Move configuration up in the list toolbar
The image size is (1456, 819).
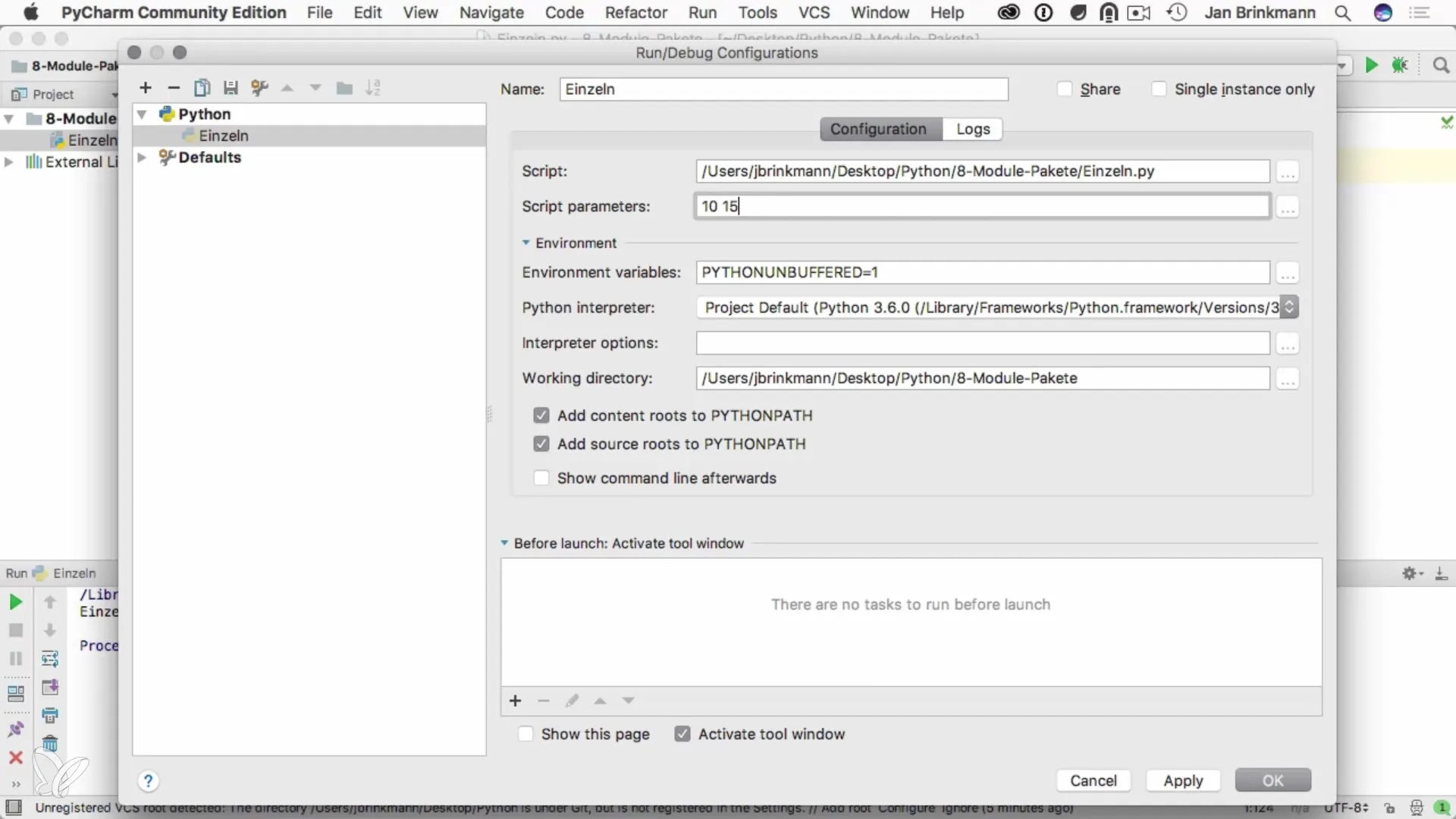(287, 88)
